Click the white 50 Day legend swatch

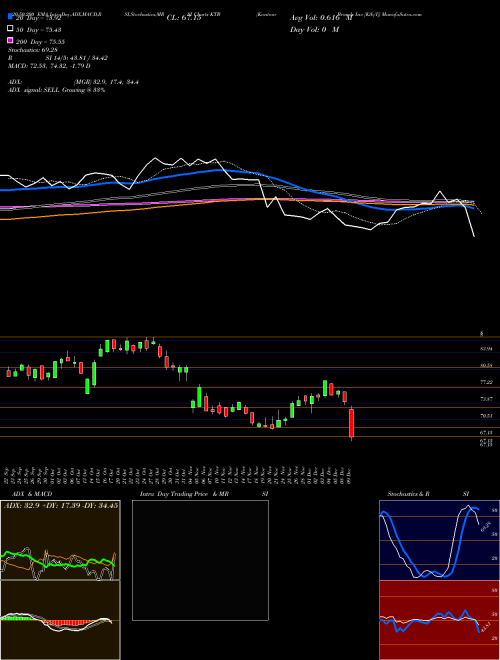(10, 29)
